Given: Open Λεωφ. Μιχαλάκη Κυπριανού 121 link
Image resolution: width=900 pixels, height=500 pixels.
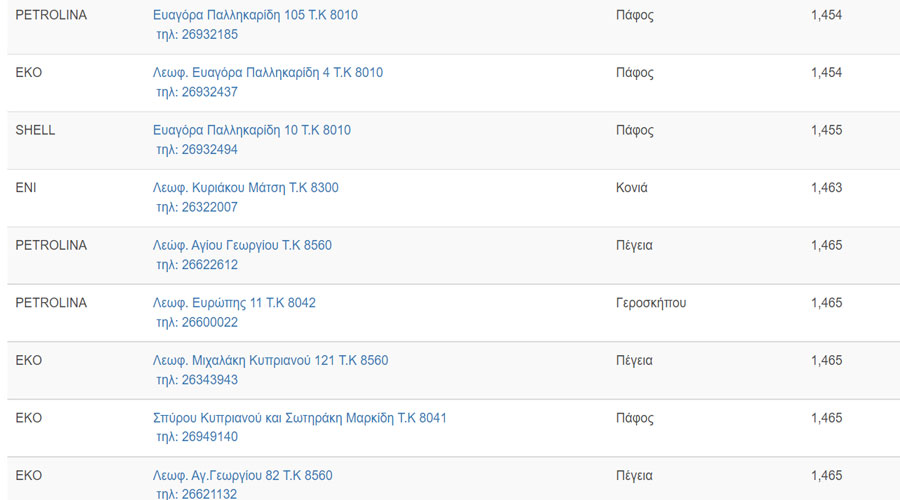Looking at the screenshot, I should [x=270, y=361].
